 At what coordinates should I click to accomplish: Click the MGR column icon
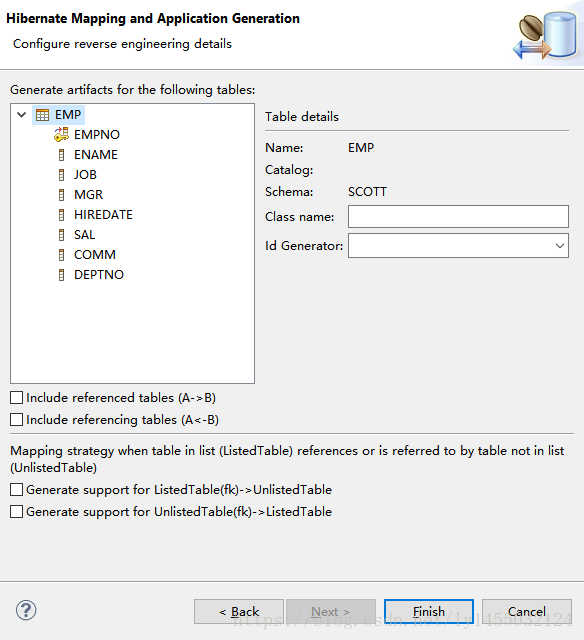click(x=62, y=195)
